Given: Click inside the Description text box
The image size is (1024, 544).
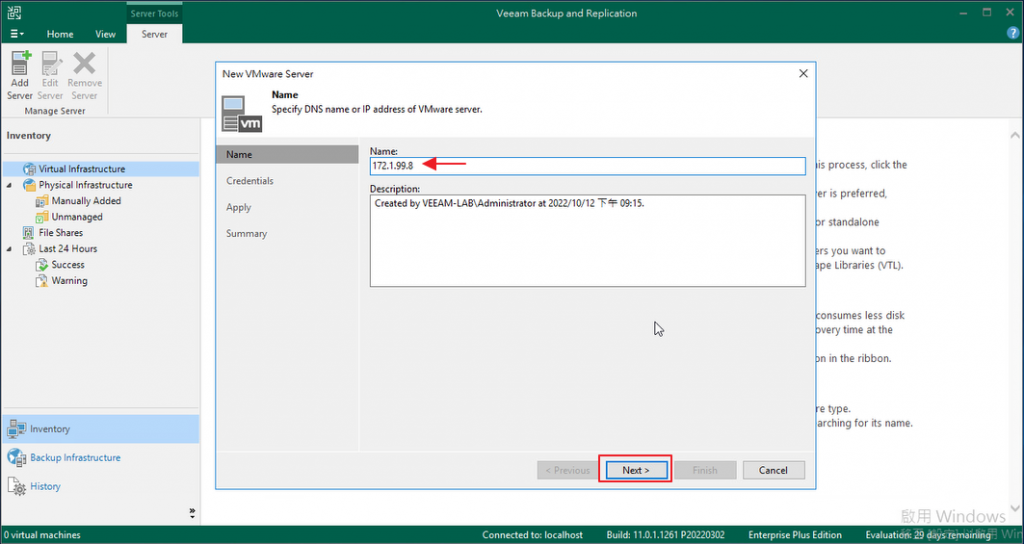Looking at the screenshot, I should 587,240.
